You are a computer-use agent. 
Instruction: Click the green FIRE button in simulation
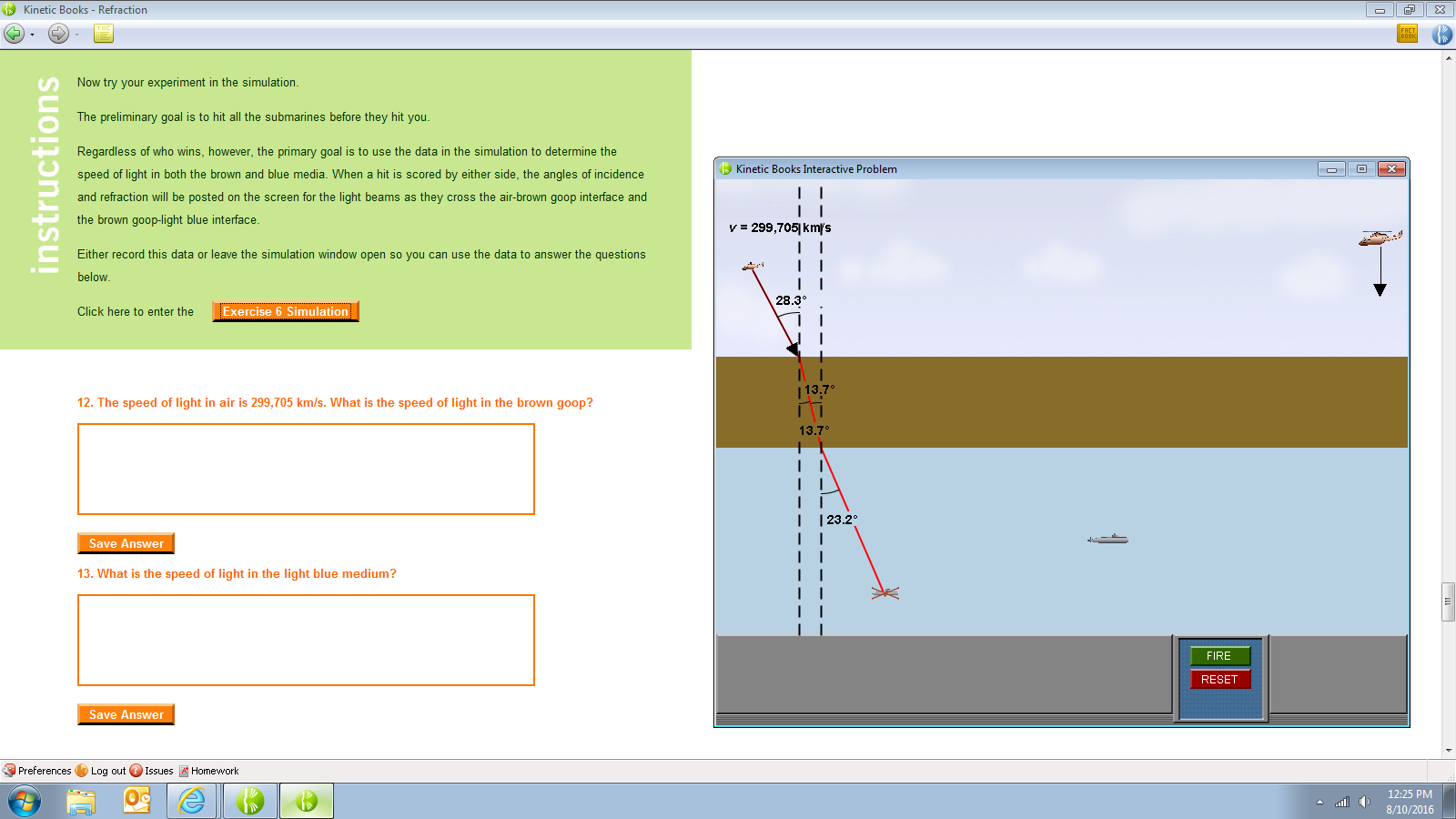pyautogui.click(x=1219, y=655)
